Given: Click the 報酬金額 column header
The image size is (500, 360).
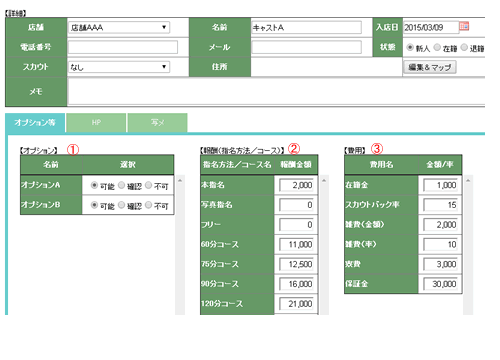Looking at the screenshot, I should click(x=296, y=164).
